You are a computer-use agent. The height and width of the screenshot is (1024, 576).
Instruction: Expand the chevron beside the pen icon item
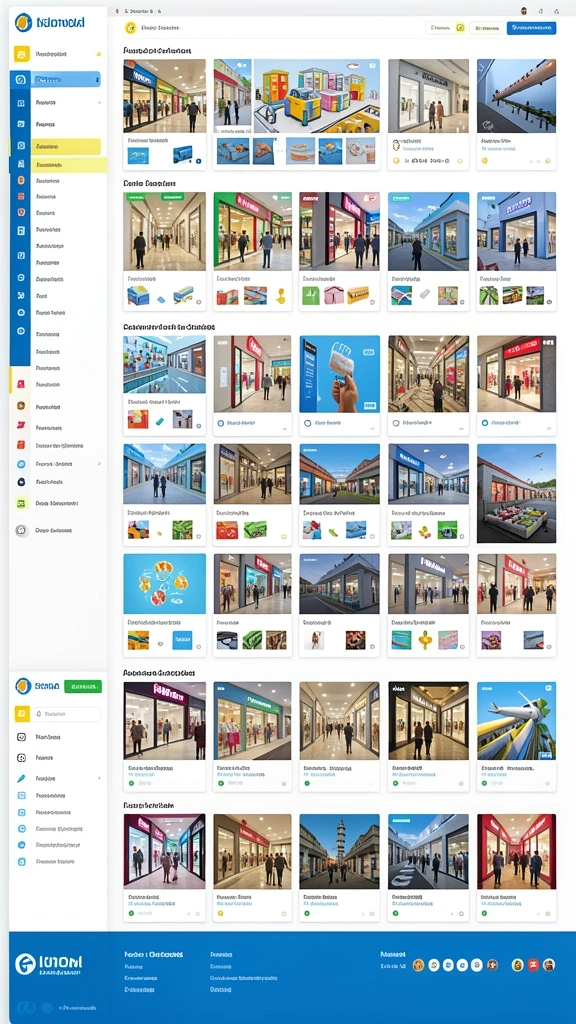pos(99,778)
